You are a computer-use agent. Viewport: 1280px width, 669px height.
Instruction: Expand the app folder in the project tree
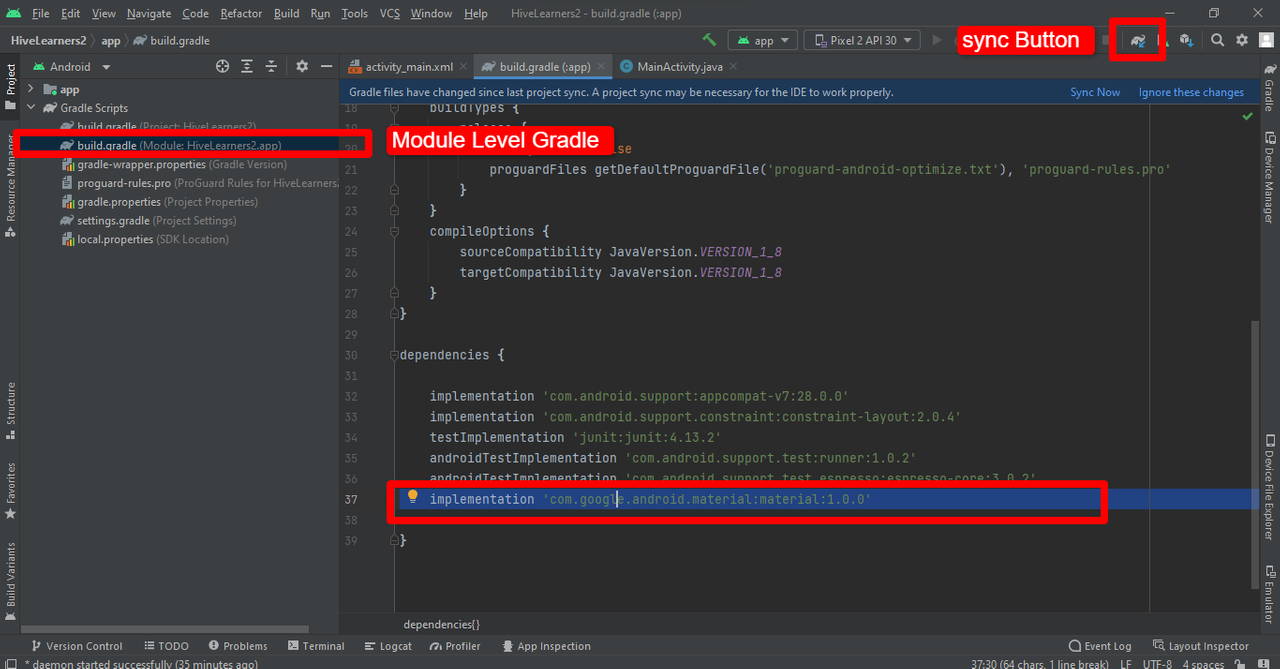(31, 89)
